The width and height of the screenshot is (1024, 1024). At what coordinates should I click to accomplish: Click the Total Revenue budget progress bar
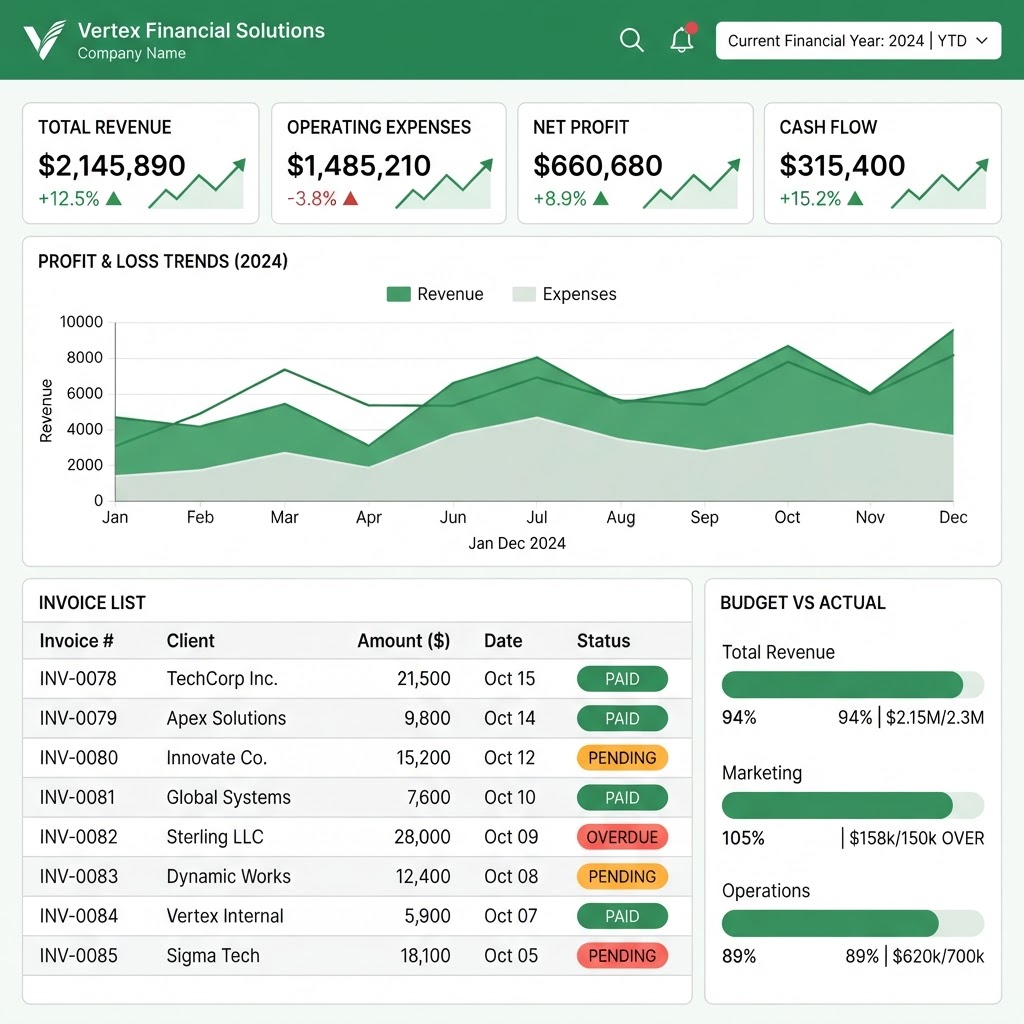click(853, 684)
